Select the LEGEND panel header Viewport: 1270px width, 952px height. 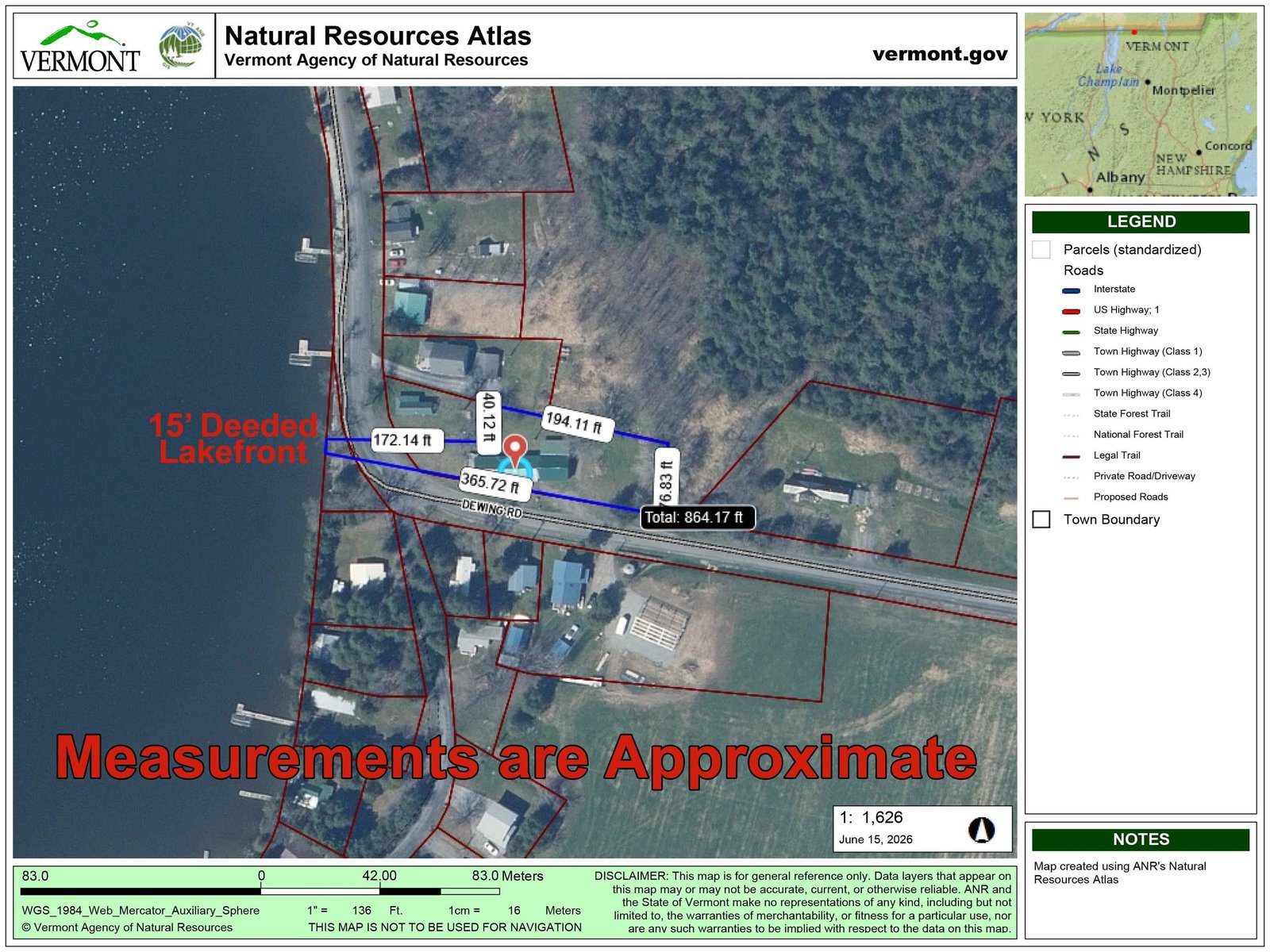pos(1141,222)
